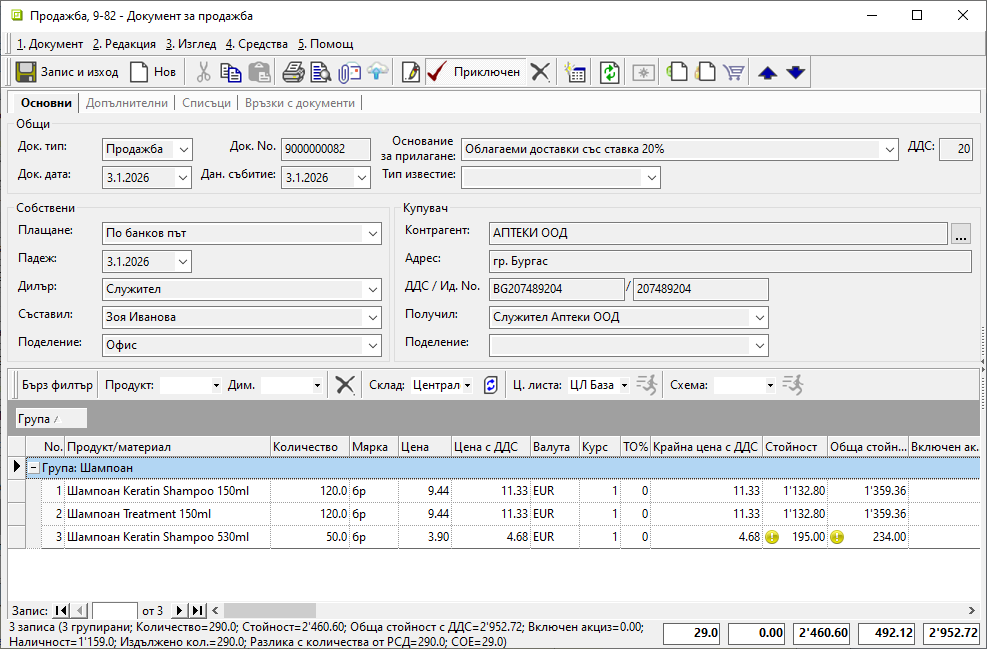Click the Print document icon
This screenshot has height=649, width=987.
pyautogui.click(x=293, y=72)
